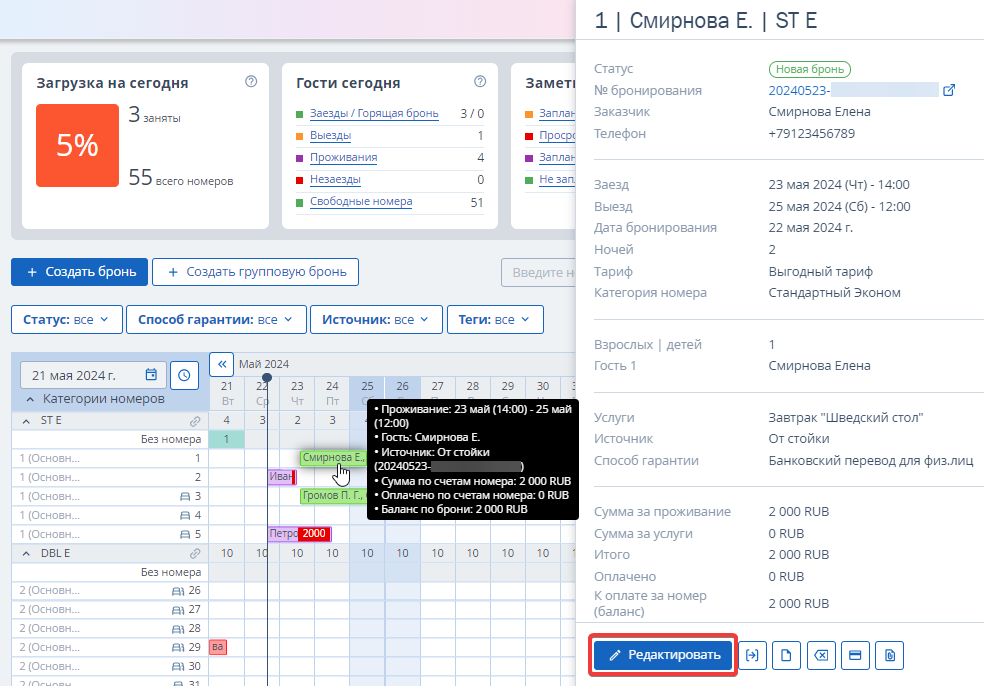Click the phone number +79123456789
The image size is (984, 686).
click(x=811, y=134)
